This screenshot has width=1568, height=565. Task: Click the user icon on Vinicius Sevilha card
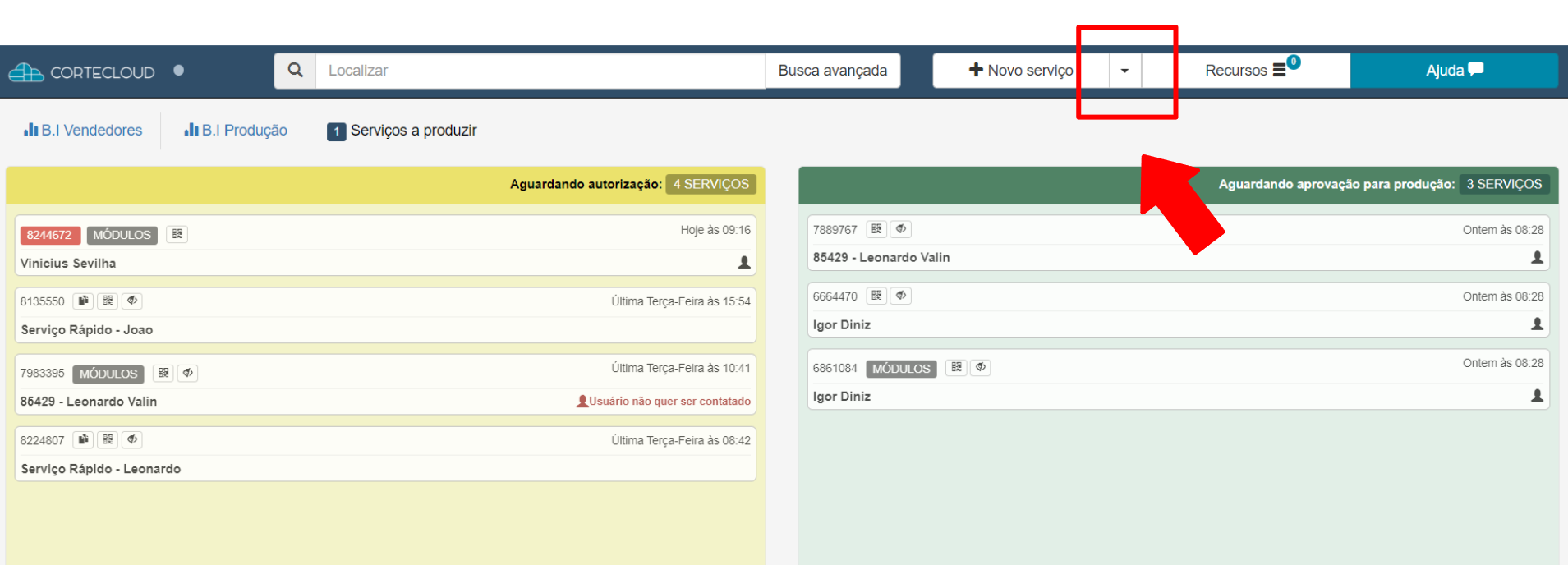click(744, 262)
